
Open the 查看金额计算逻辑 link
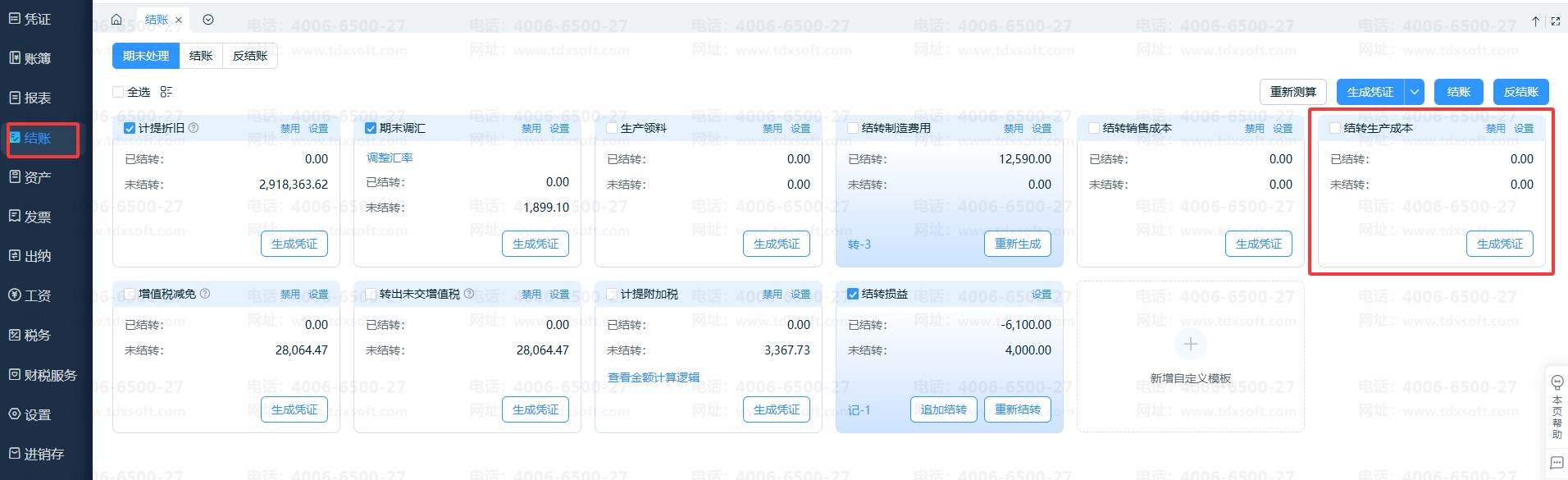(x=654, y=377)
